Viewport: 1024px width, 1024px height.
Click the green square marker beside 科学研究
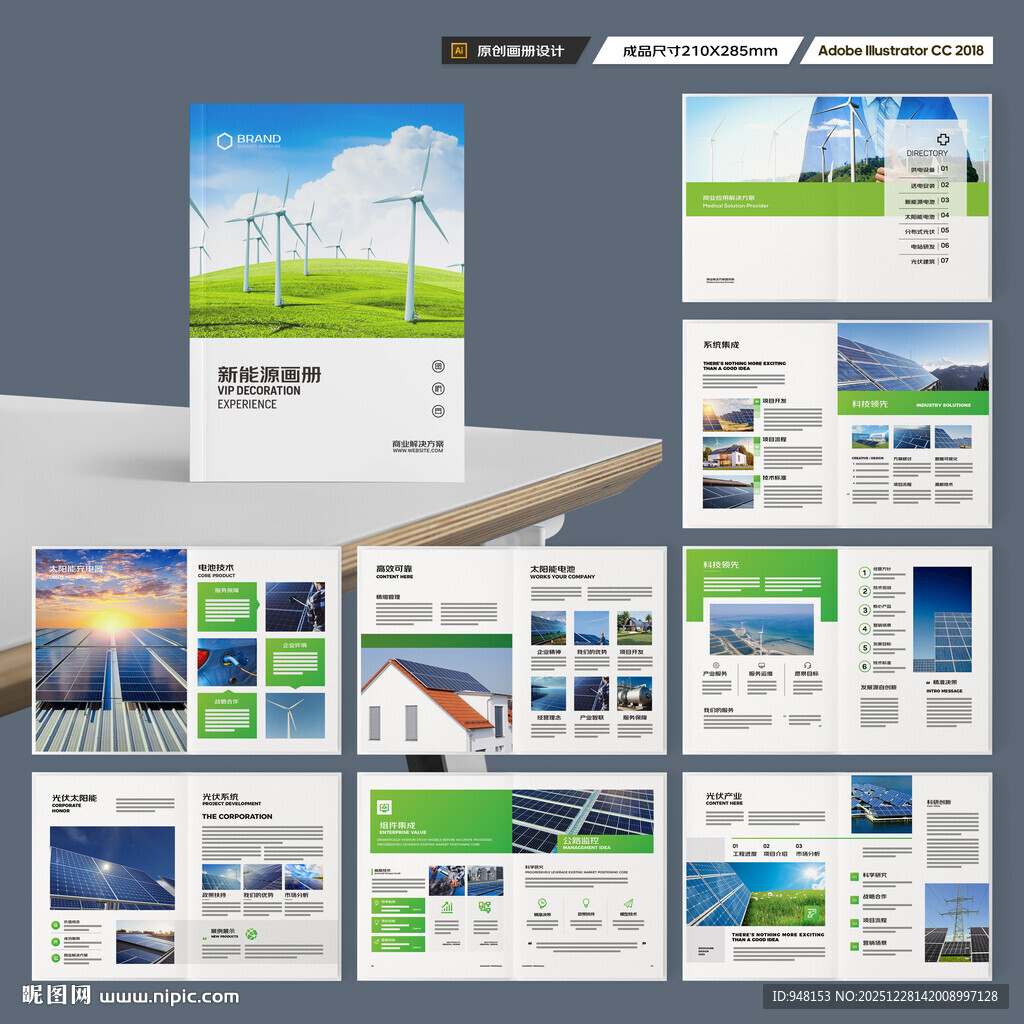(x=854, y=876)
